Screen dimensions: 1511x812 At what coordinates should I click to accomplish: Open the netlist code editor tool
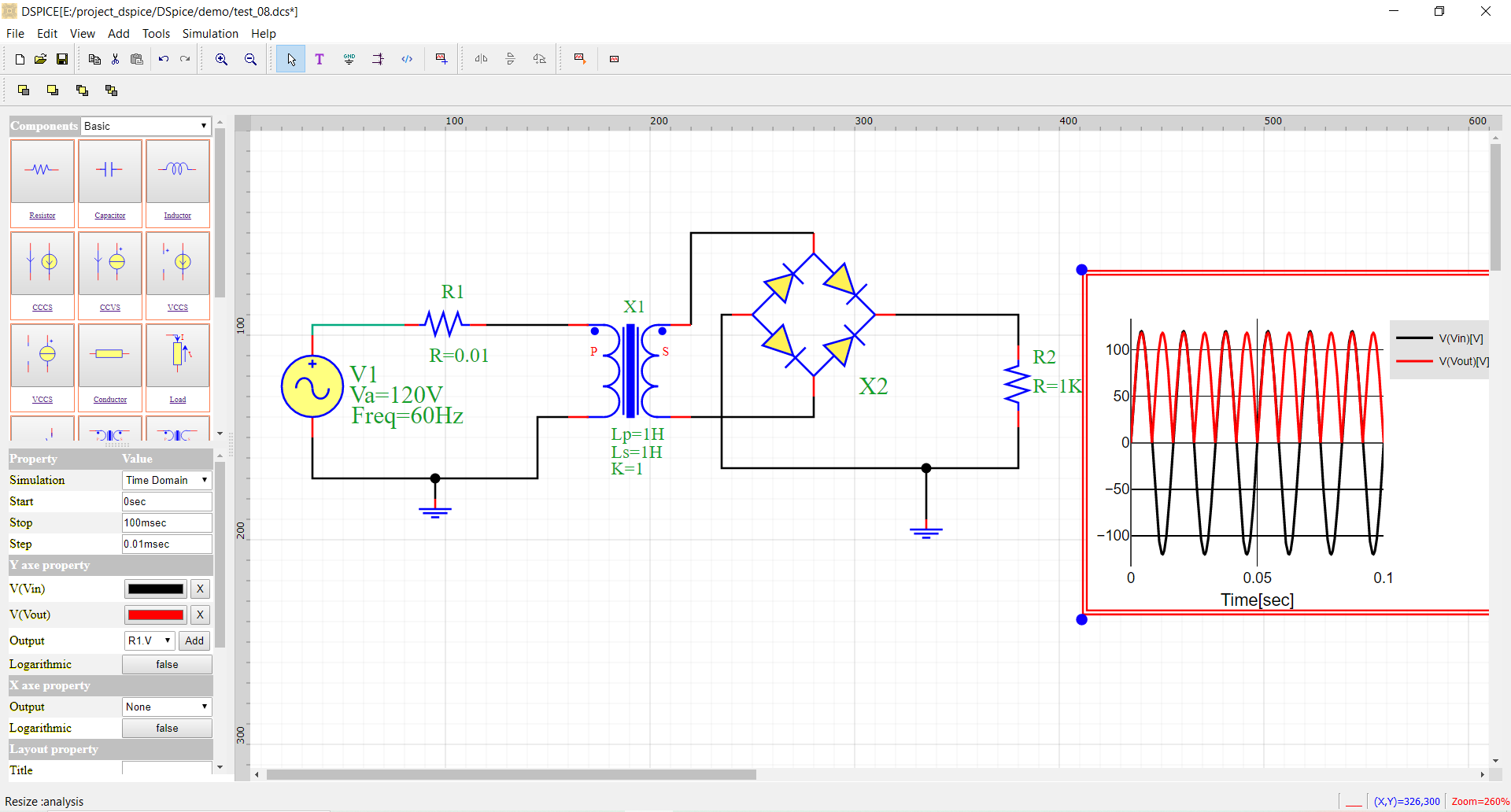point(408,58)
